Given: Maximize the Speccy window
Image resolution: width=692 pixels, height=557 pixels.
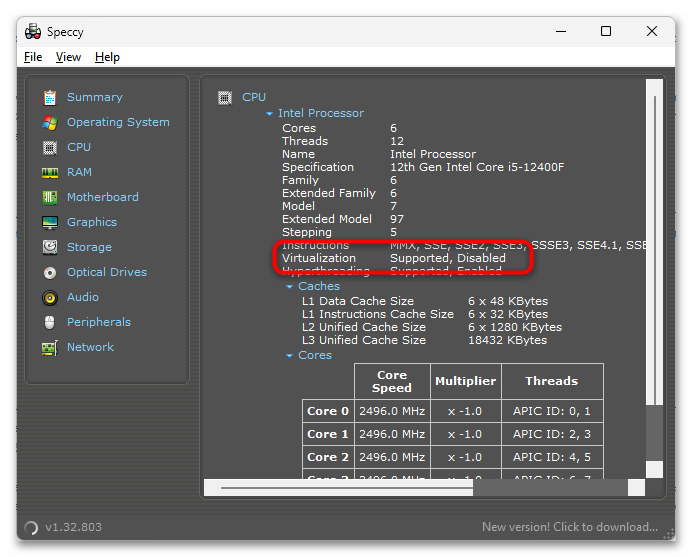Looking at the screenshot, I should click(606, 31).
